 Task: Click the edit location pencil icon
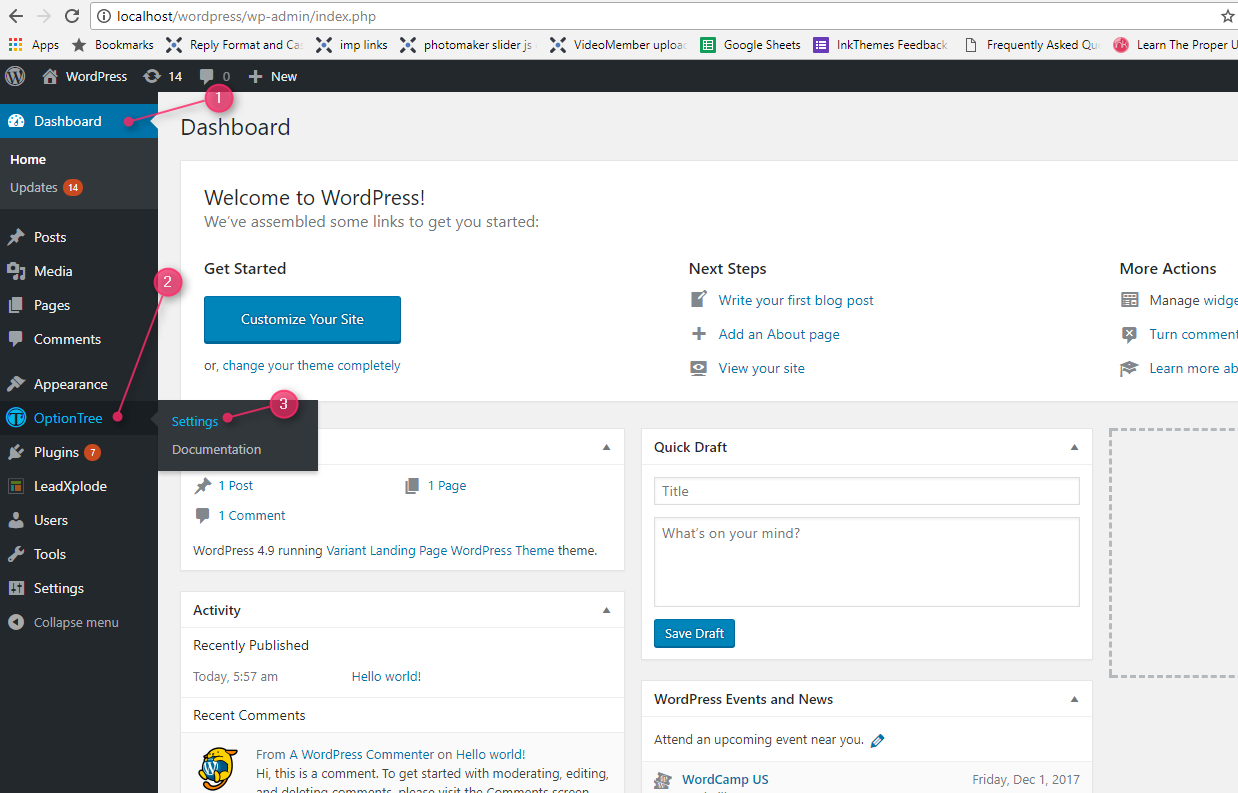pyautogui.click(x=878, y=741)
